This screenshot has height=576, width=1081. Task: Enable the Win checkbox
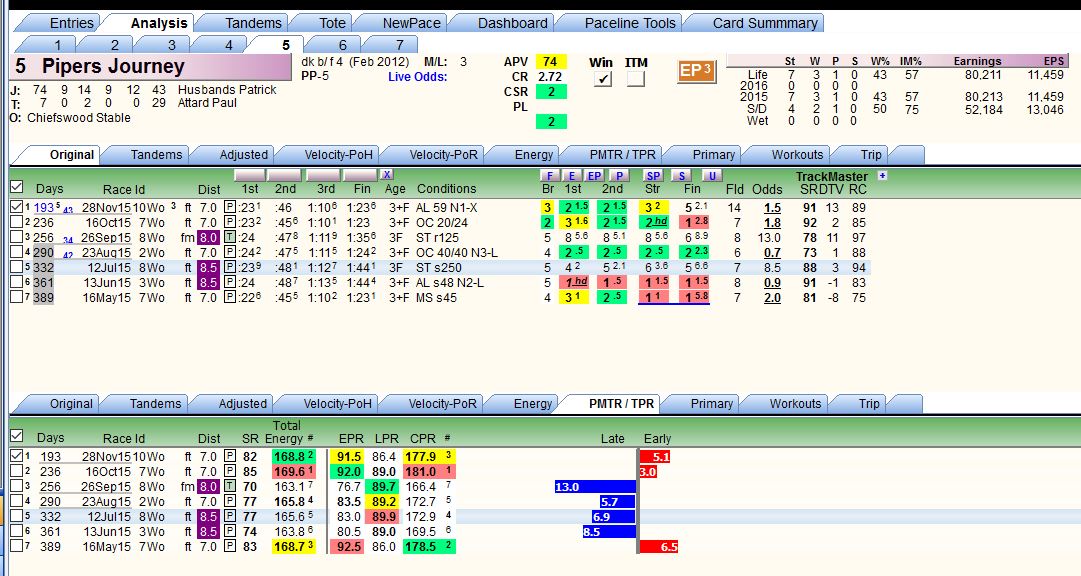[x=603, y=79]
